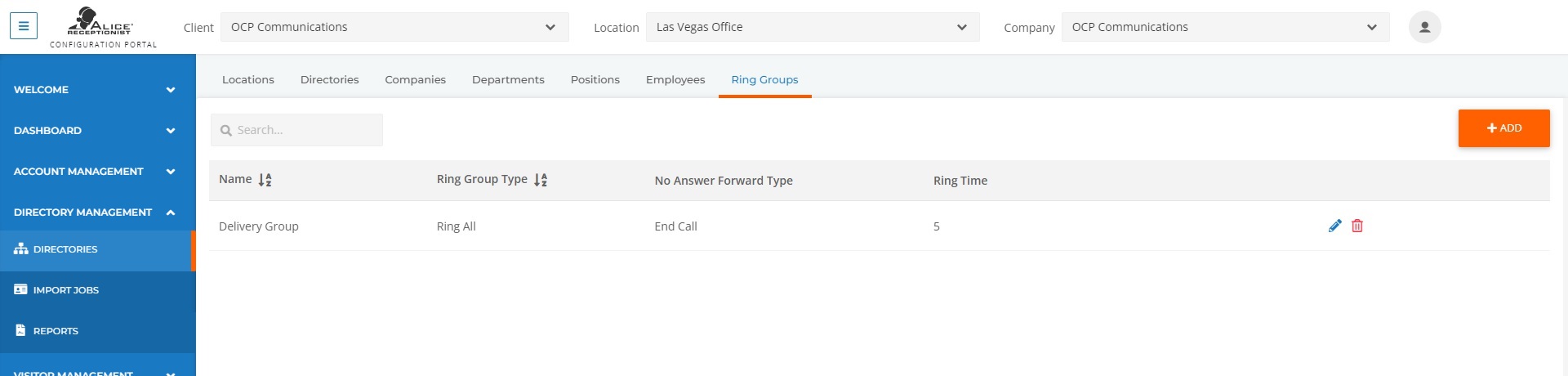The width and height of the screenshot is (1568, 376).
Task: Click the ALICE Receptionist logo
Action: click(x=103, y=27)
